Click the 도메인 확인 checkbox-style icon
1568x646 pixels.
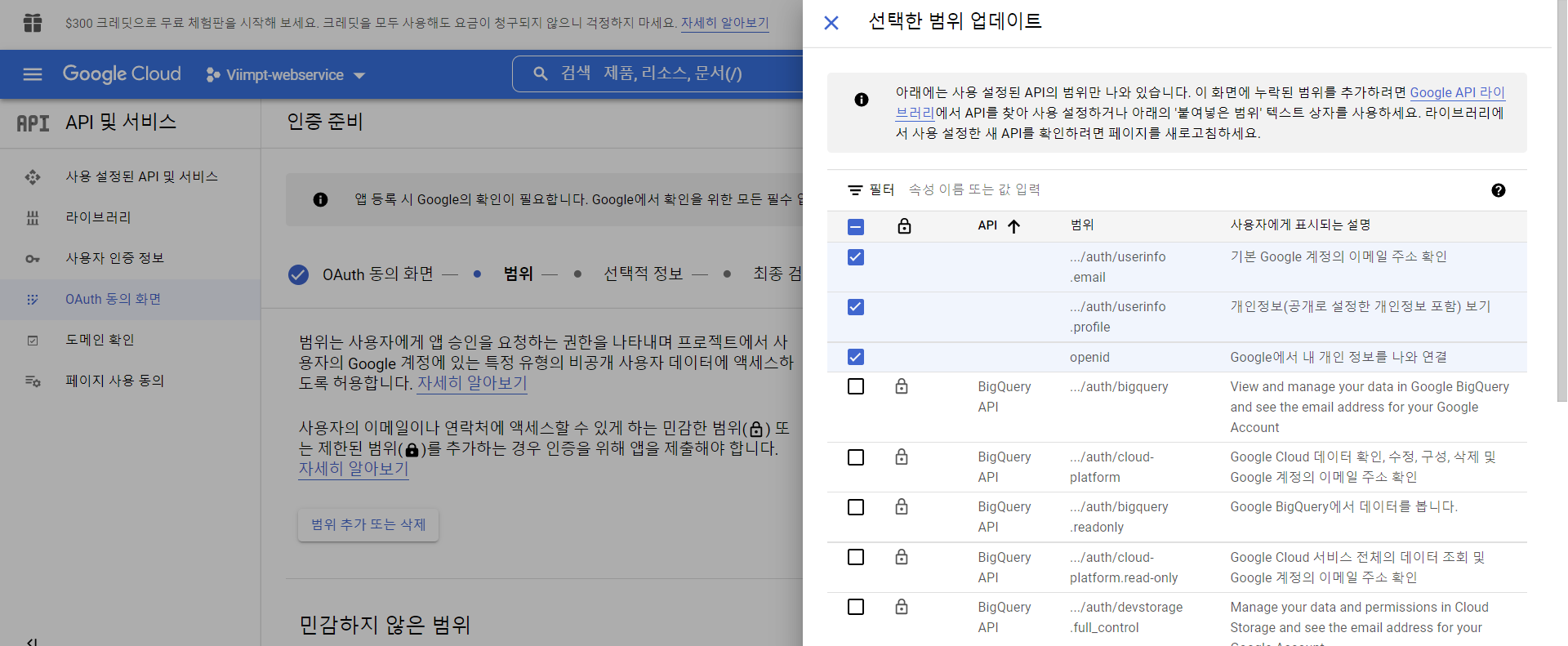pos(33,340)
